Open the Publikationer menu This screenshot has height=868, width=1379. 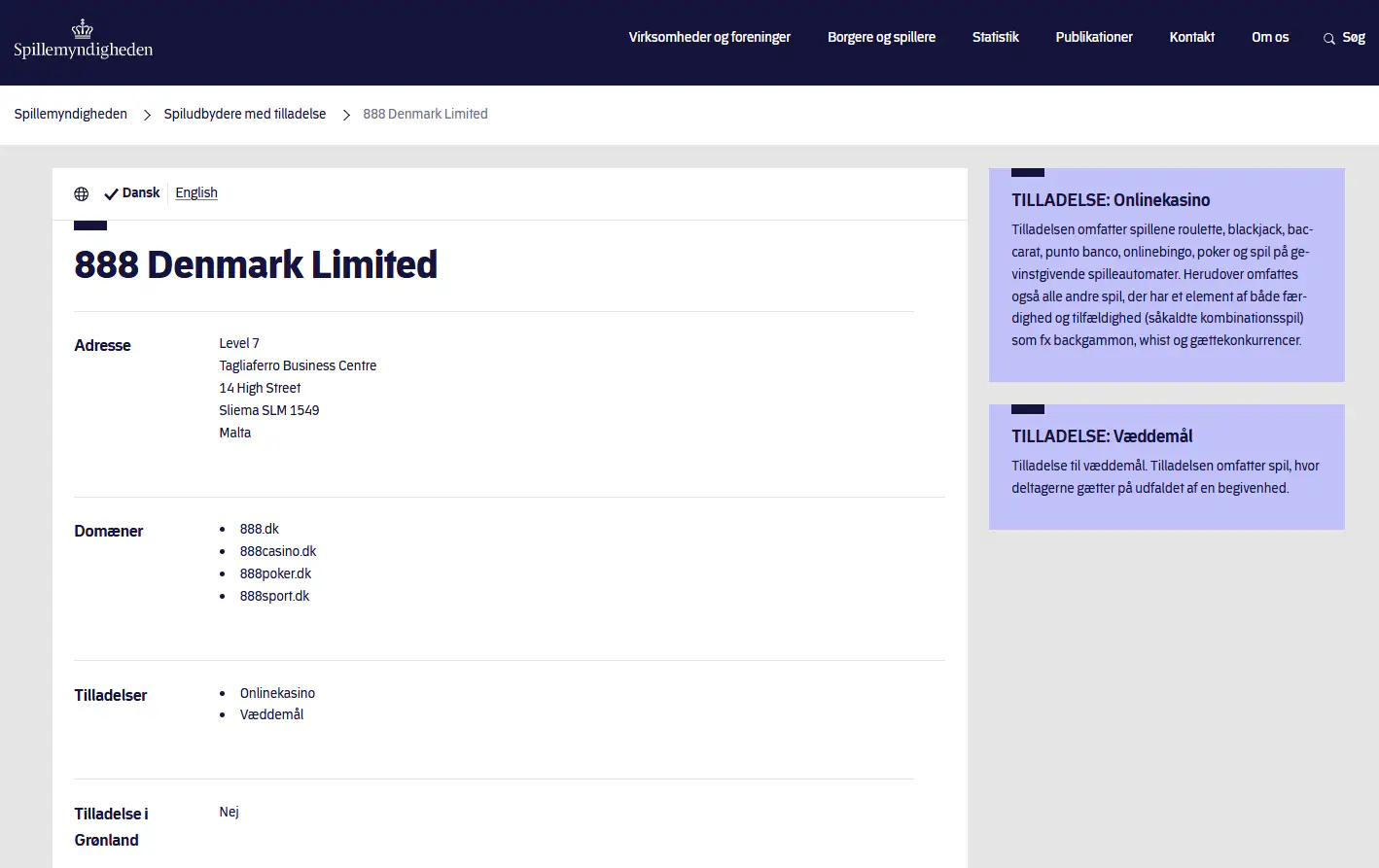[x=1094, y=37]
